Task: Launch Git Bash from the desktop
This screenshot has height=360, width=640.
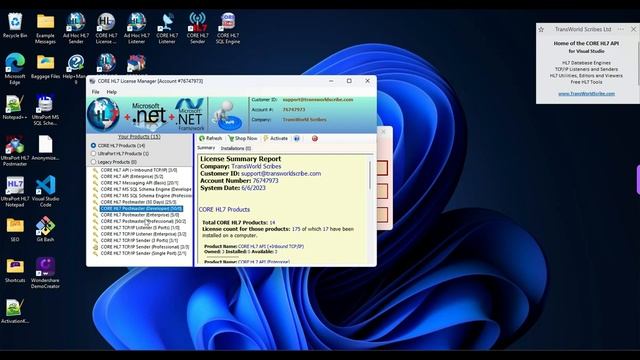Action: tap(45, 229)
